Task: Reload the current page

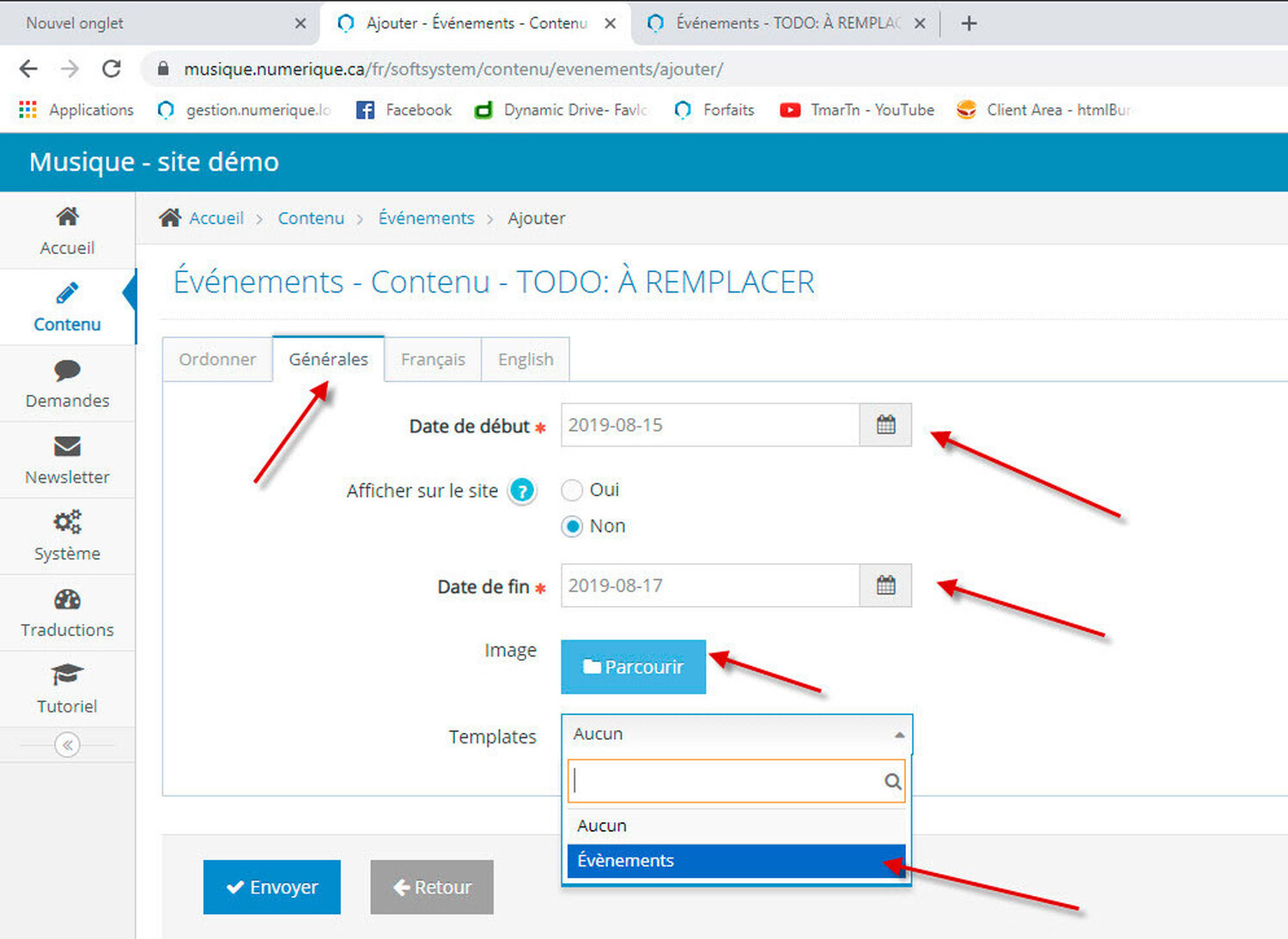Action: tap(112, 69)
